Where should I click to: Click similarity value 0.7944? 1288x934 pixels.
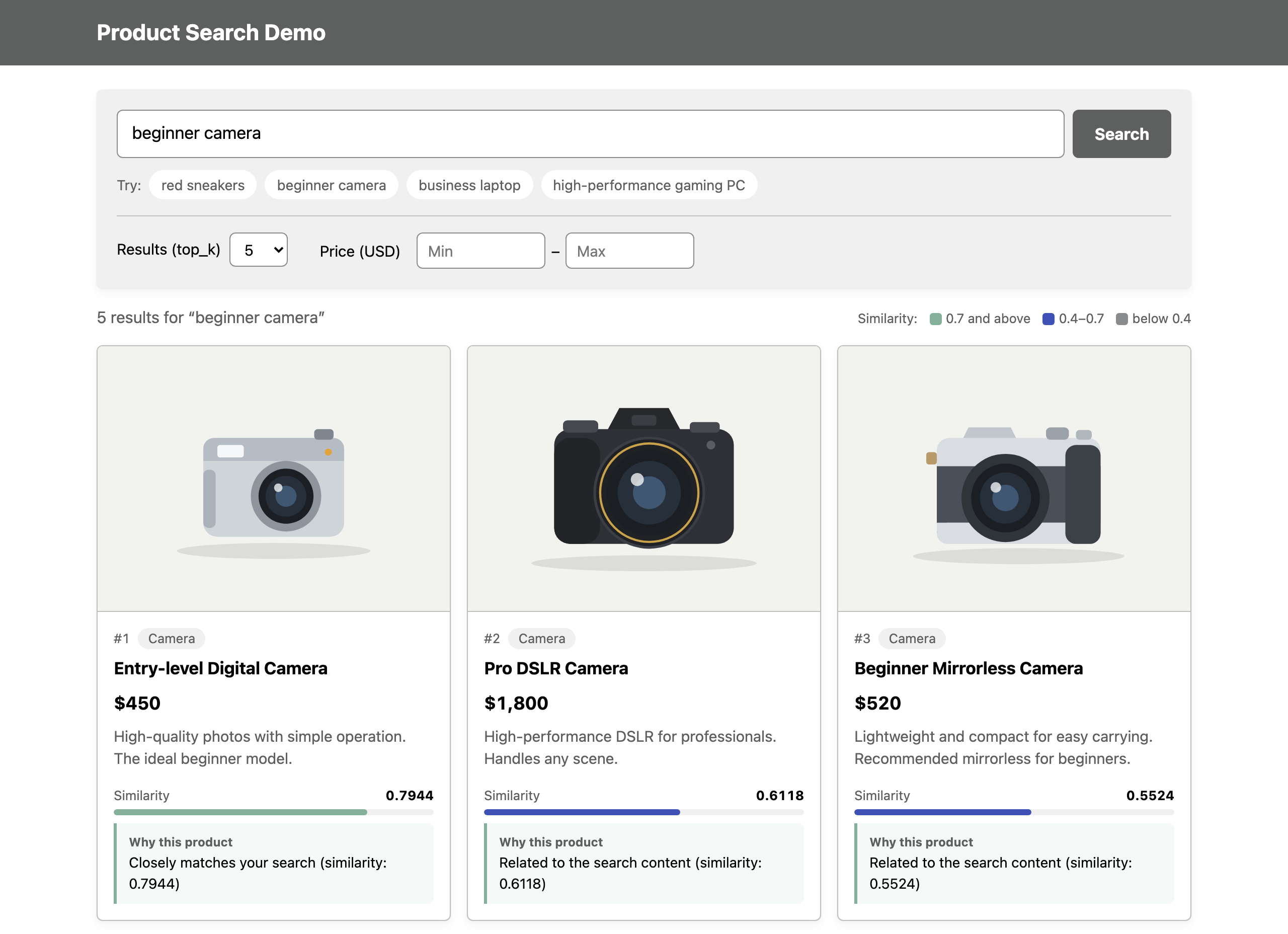coord(409,796)
